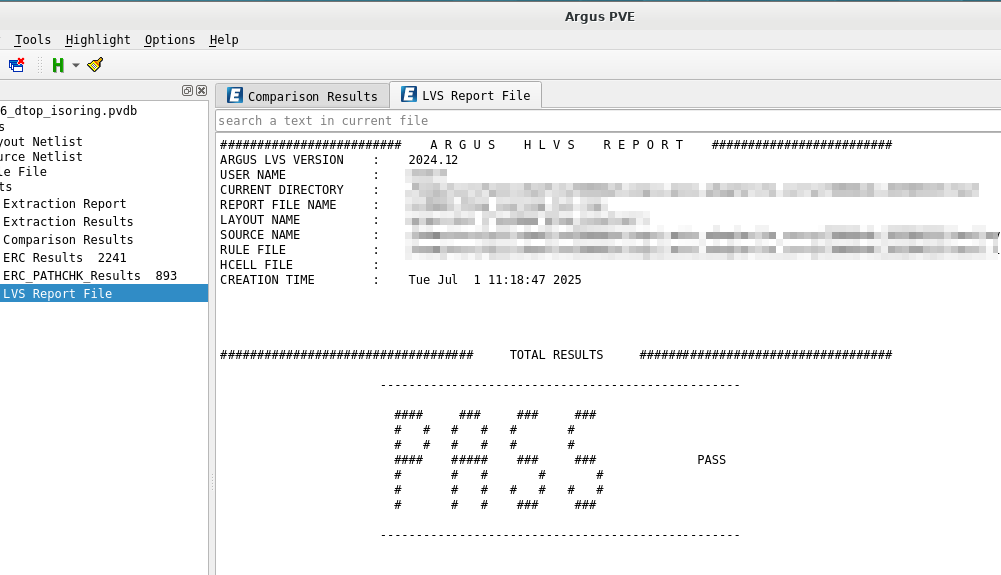
Task: Open the Tools menu
Action: [33, 40]
